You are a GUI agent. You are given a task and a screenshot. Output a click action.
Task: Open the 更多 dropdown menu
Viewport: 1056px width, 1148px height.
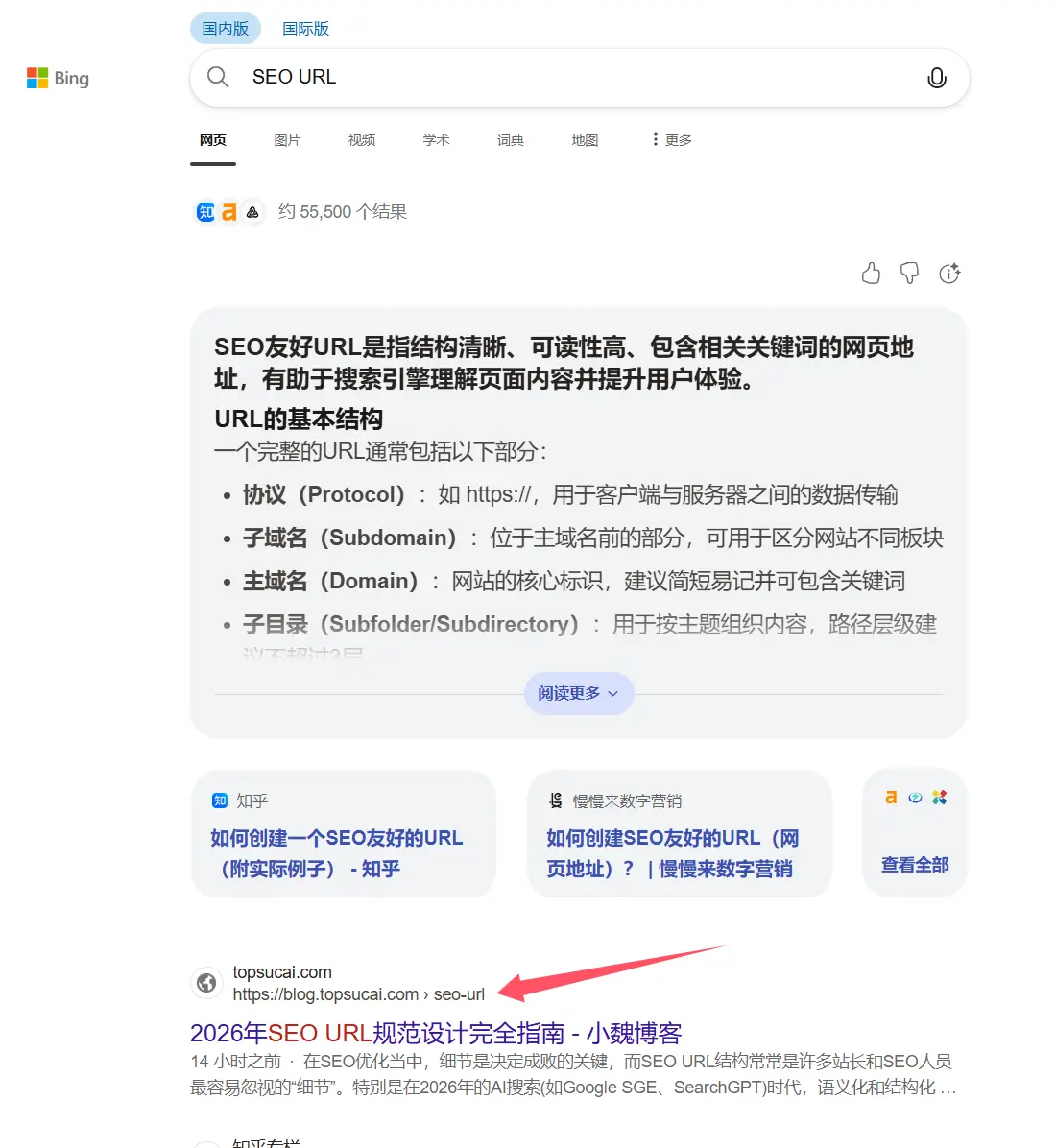(672, 140)
